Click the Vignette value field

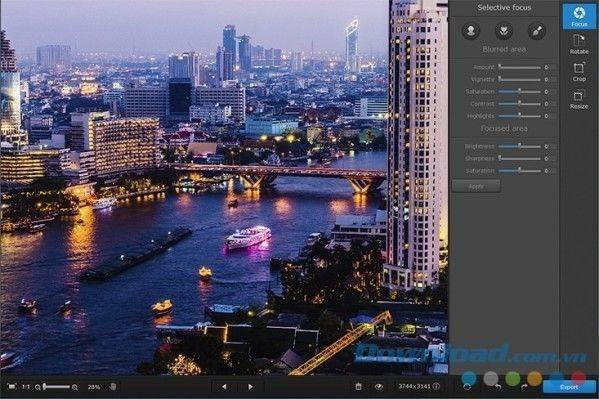click(547, 79)
